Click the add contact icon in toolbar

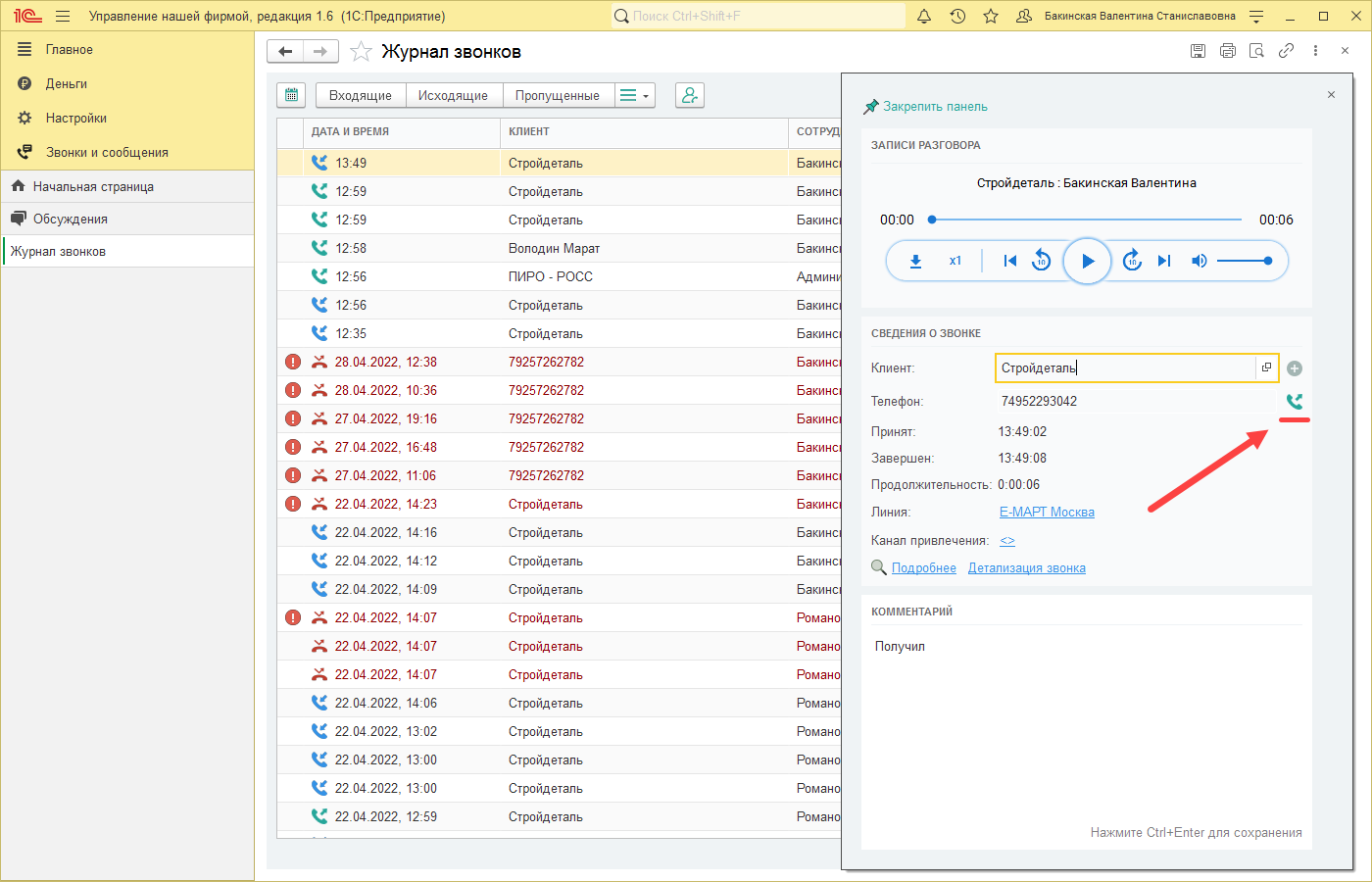point(690,95)
